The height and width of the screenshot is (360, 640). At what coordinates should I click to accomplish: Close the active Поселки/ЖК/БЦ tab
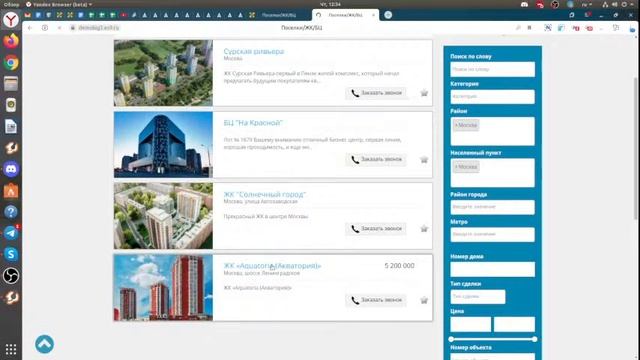click(x=373, y=15)
